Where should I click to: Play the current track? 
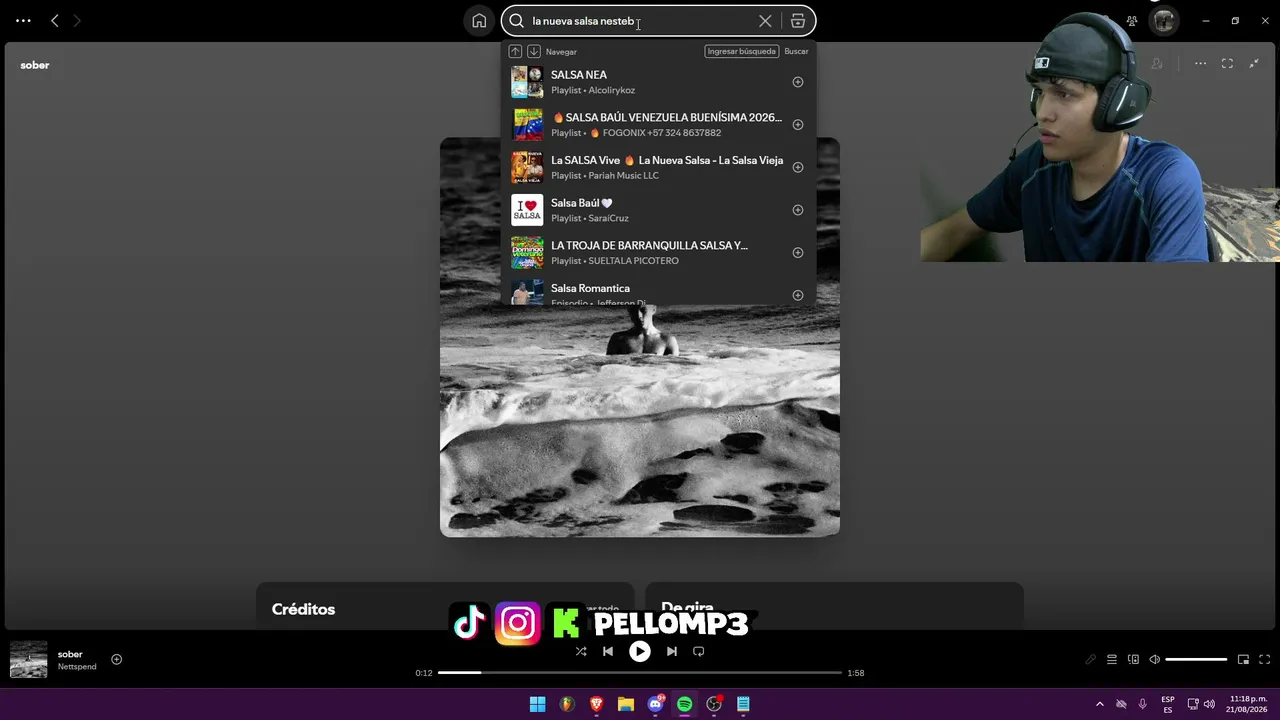tap(640, 651)
